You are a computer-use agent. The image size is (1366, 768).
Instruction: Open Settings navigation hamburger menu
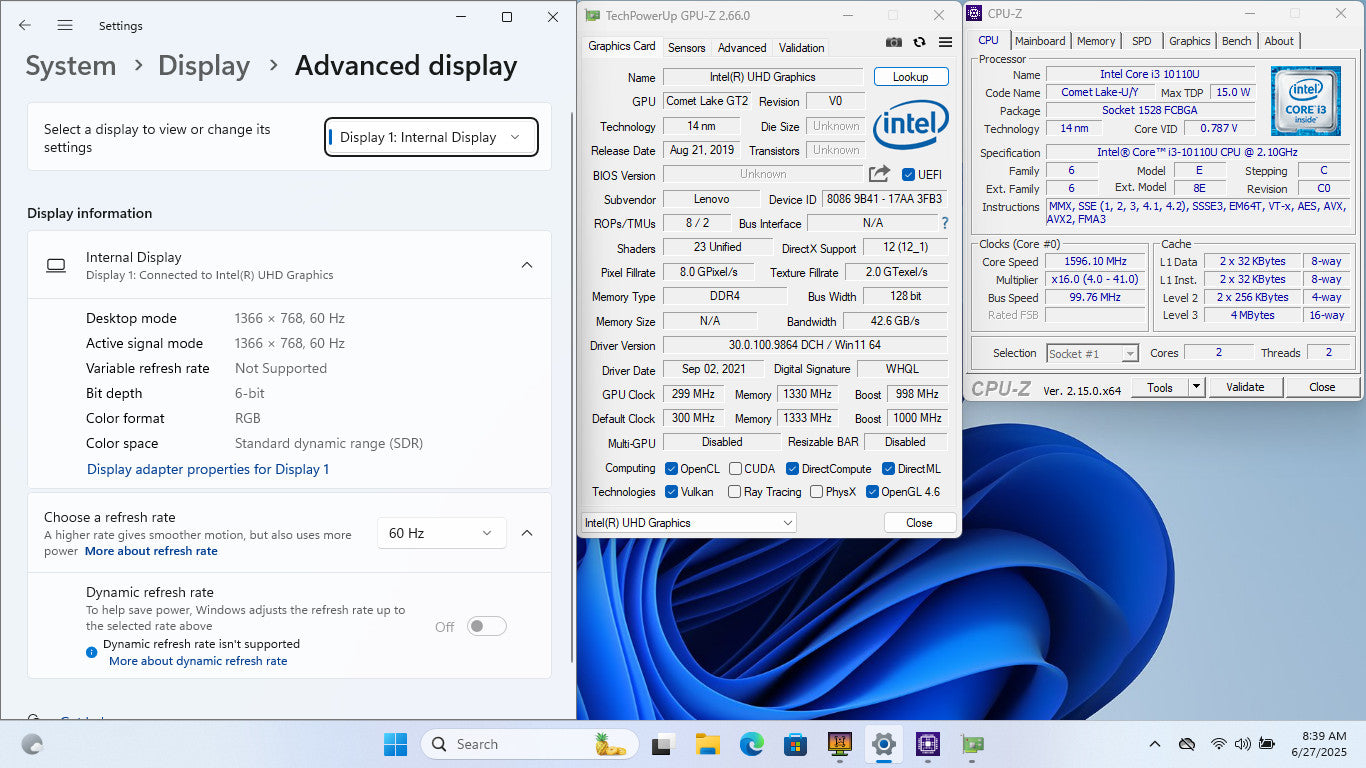tap(65, 25)
